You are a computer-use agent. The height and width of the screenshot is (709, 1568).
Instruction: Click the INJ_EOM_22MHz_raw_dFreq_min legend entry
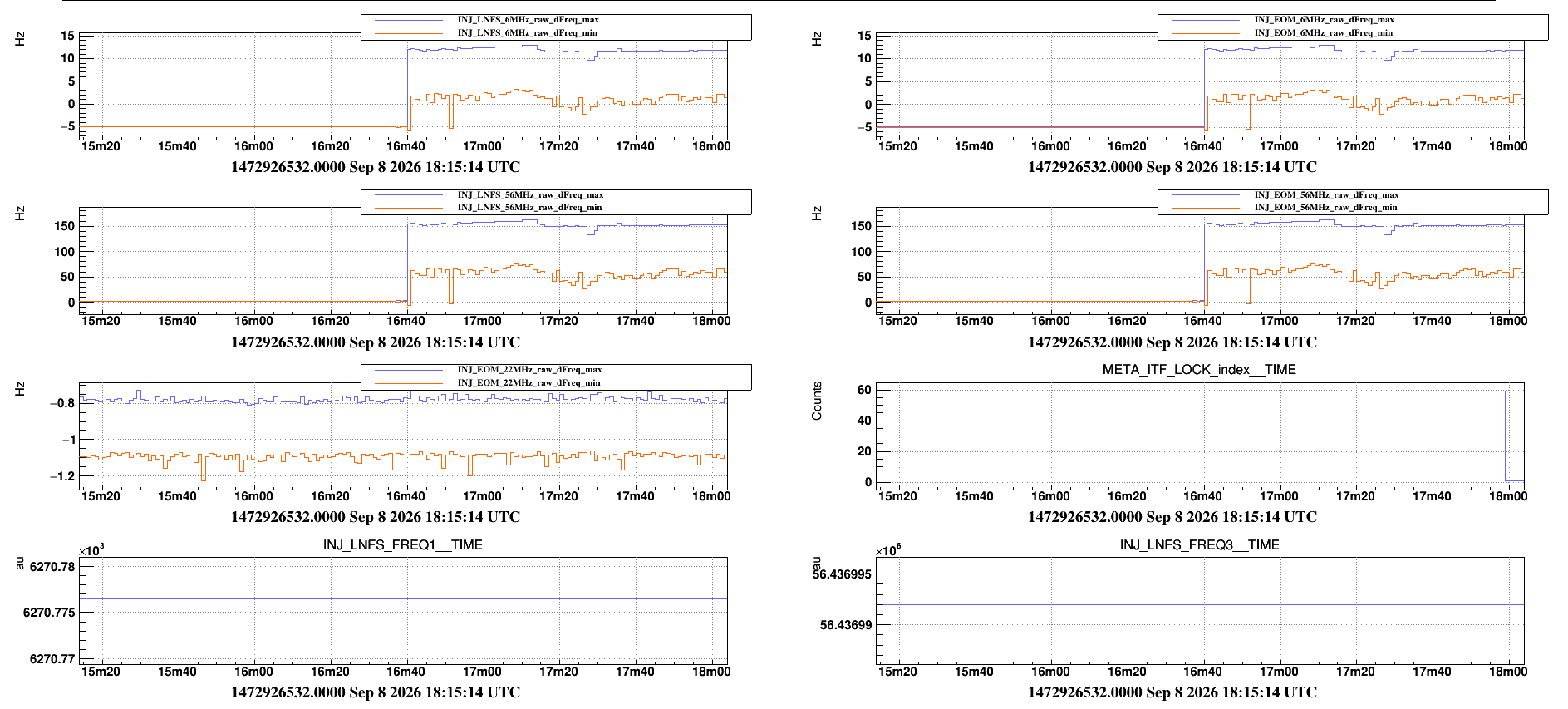click(x=528, y=382)
